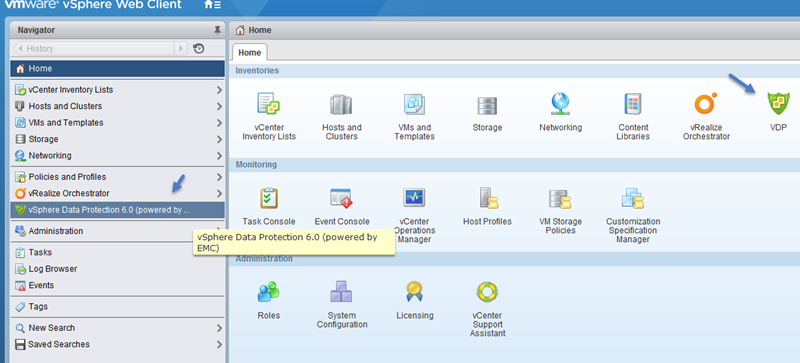Expand Hosts and Clusters chevron
800x363 pixels.
[219, 106]
